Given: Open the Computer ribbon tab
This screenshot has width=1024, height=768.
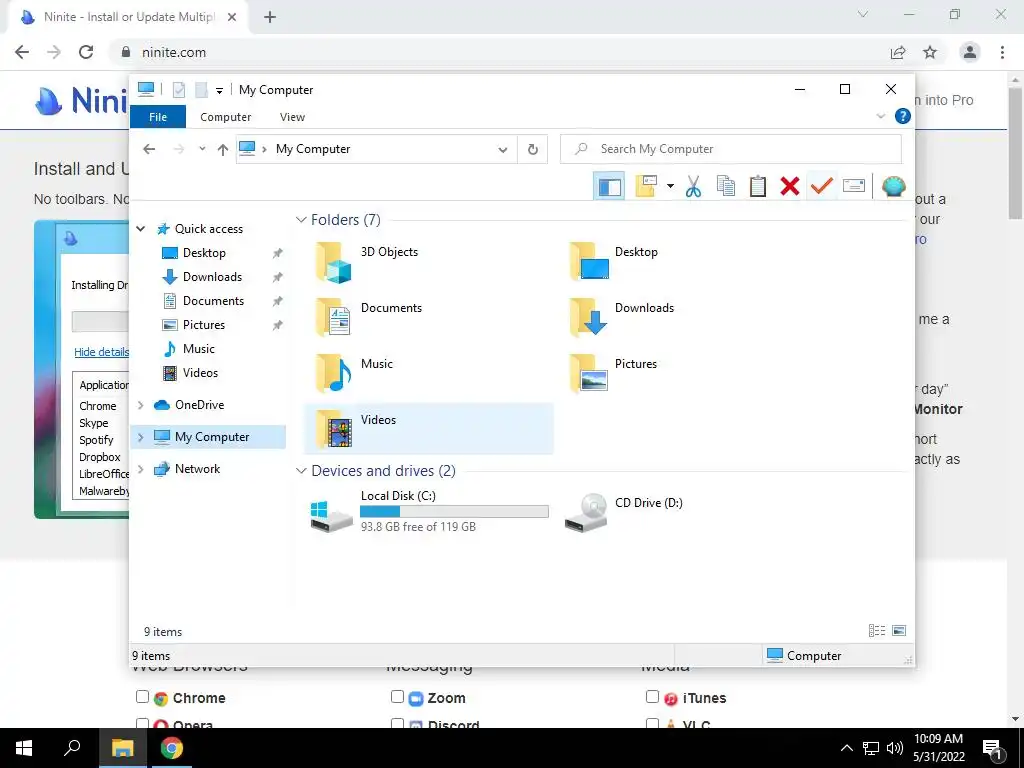Looking at the screenshot, I should [x=225, y=117].
